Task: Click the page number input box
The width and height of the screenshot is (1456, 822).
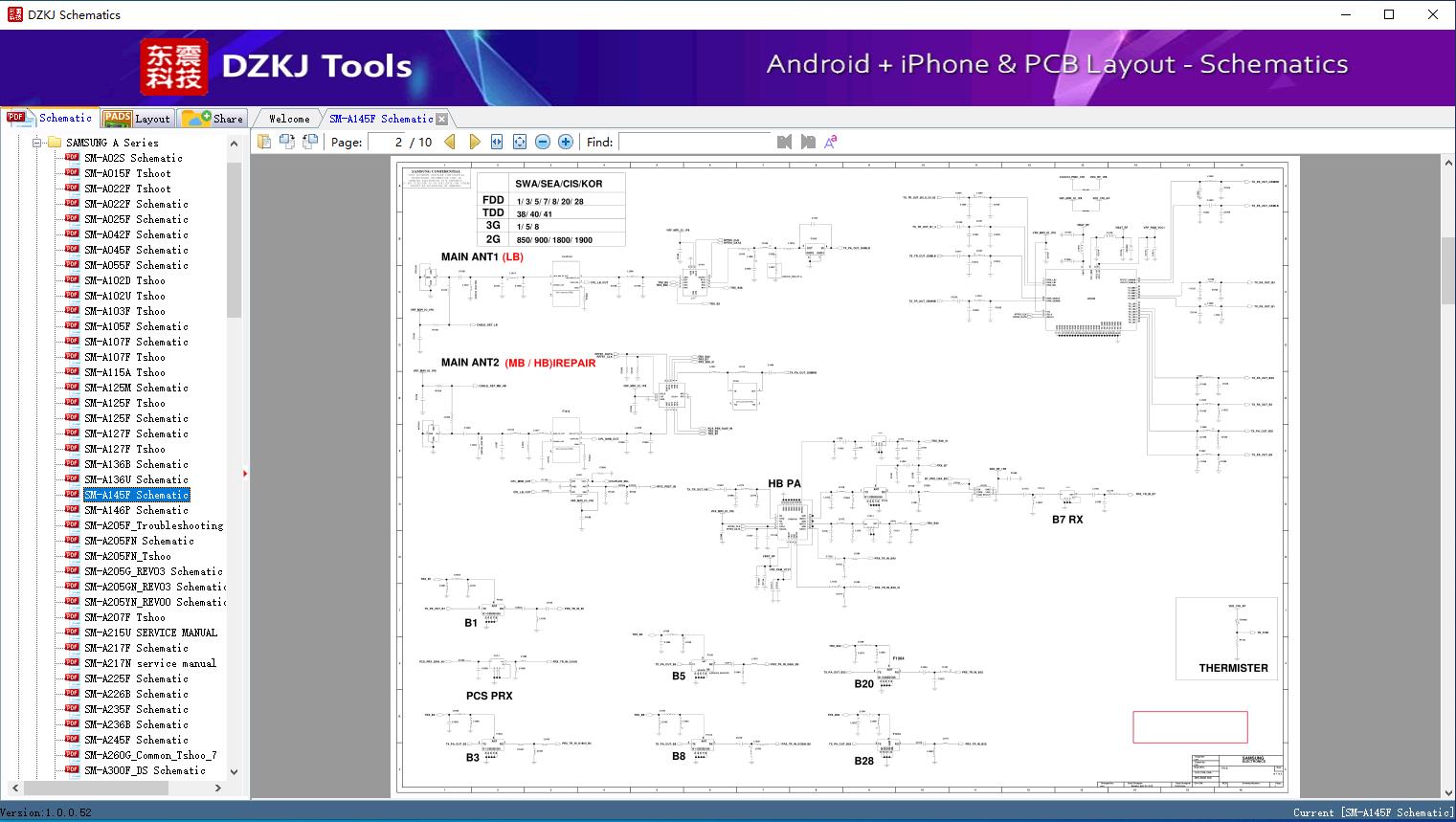Action: point(387,142)
